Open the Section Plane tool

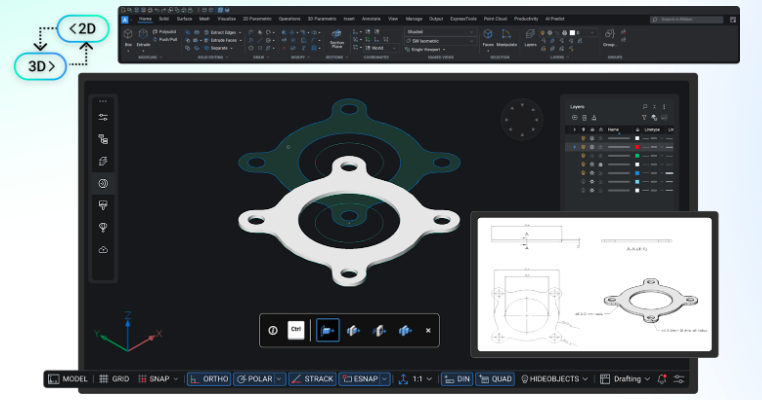tap(337, 38)
